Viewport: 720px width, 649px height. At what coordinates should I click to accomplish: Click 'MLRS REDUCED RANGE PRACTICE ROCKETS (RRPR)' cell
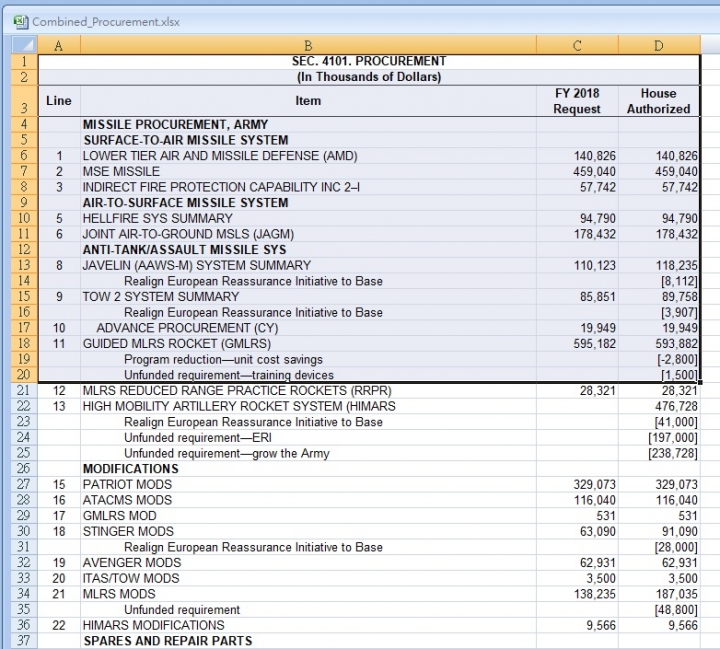tap(308, 391)
